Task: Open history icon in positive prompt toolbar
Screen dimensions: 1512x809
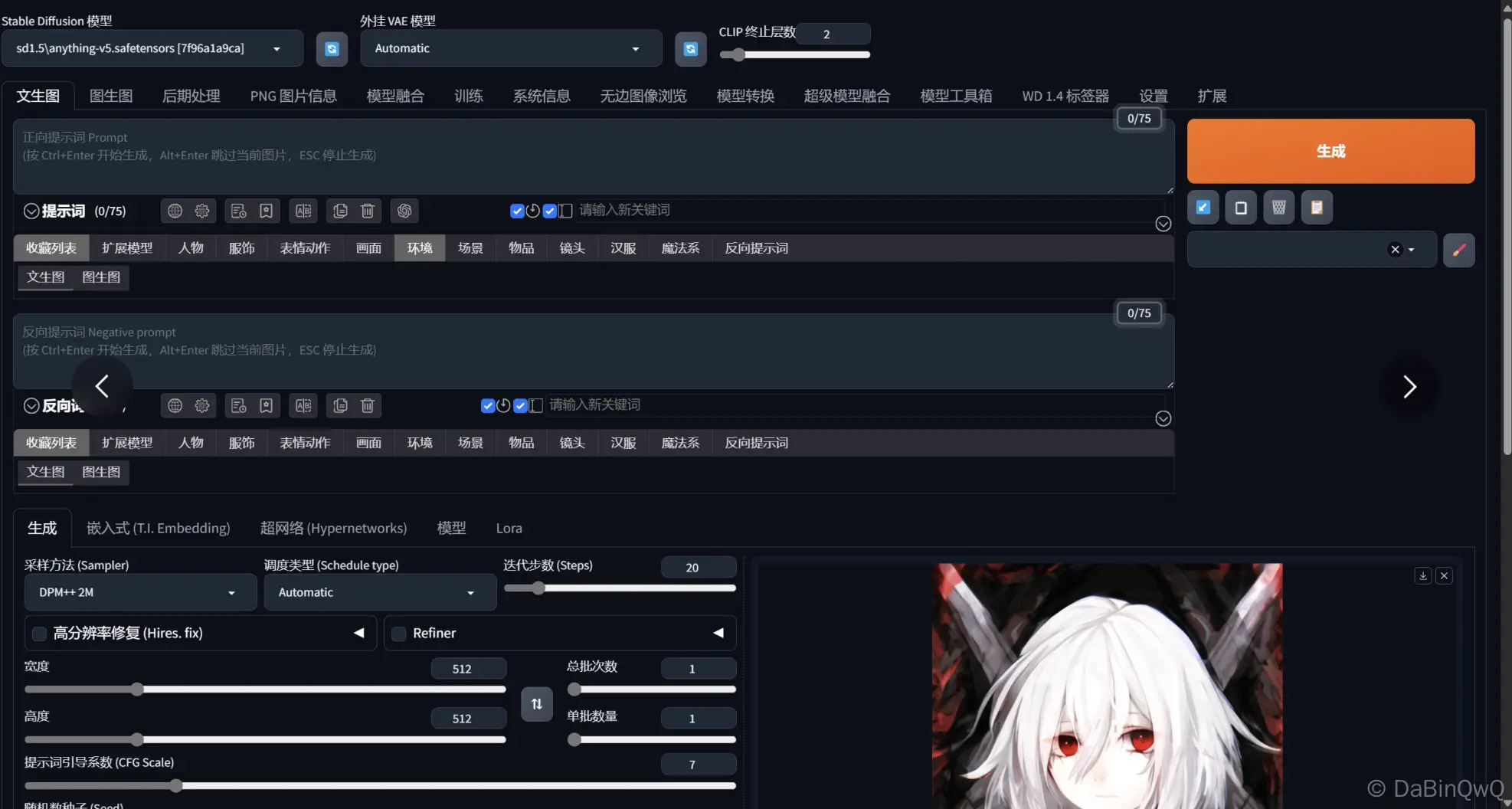Action: tap(239, 211)
